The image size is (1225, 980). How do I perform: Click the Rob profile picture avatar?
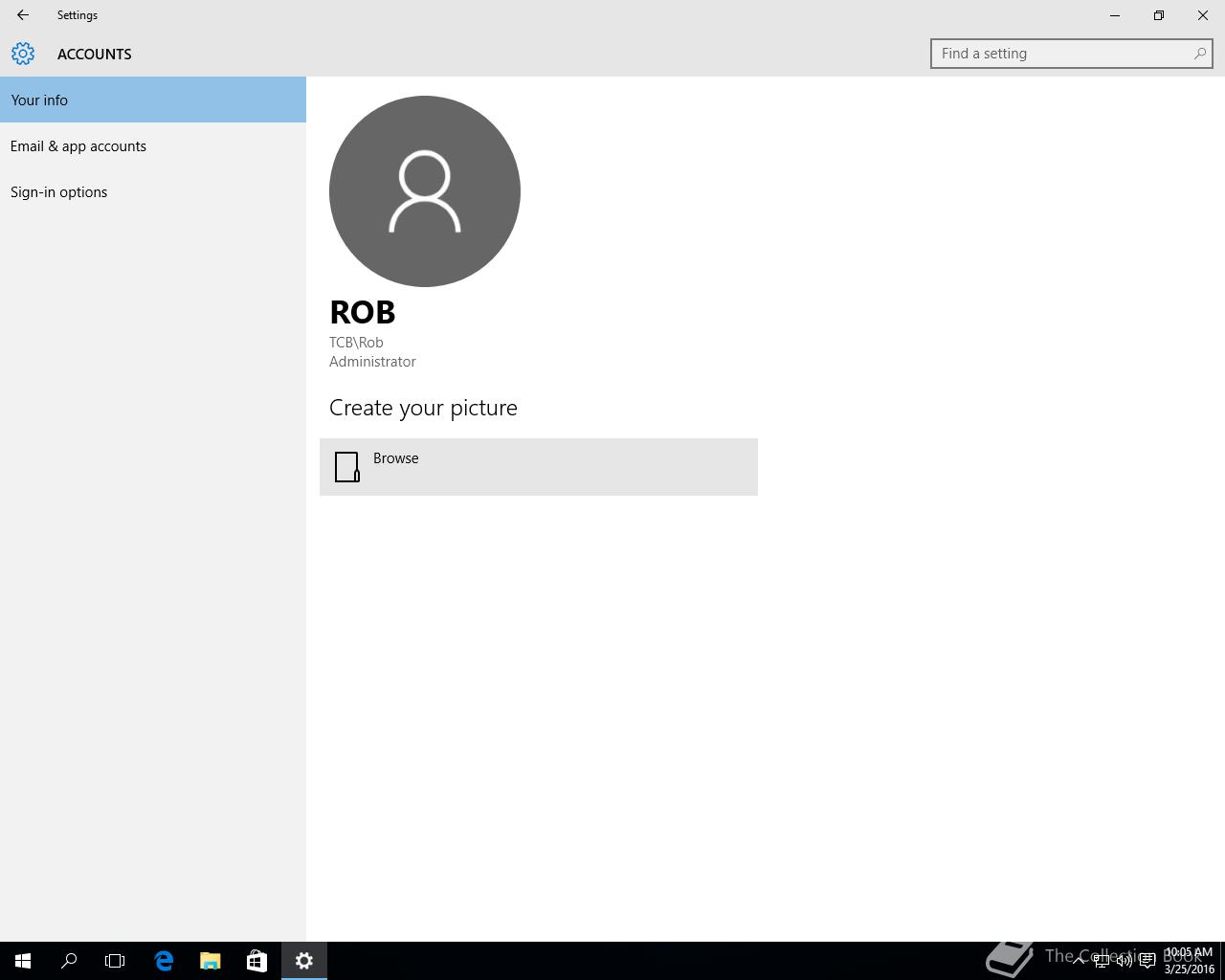point(425,191)
